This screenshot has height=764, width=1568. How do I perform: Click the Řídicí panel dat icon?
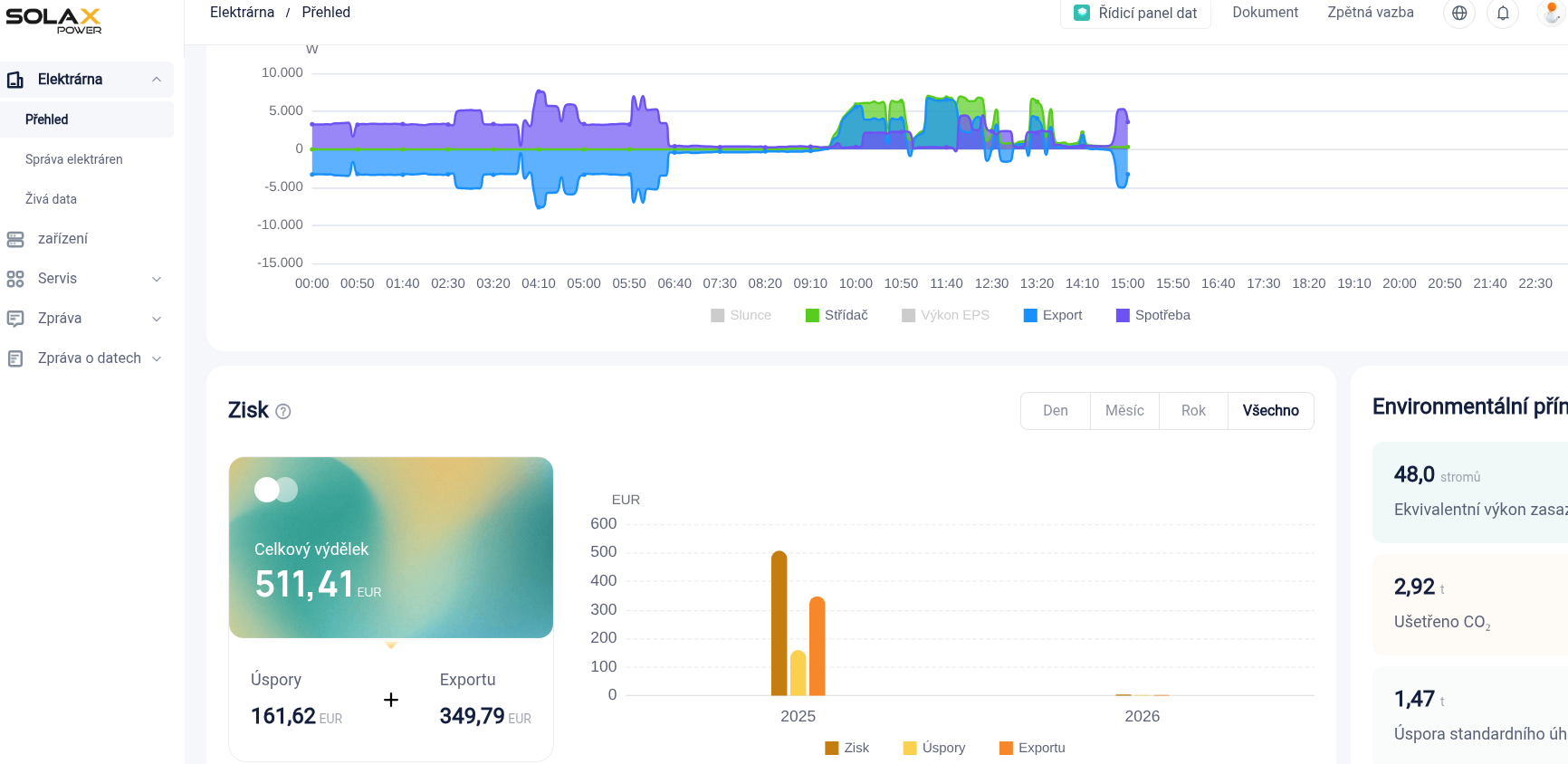(1082, 13)
